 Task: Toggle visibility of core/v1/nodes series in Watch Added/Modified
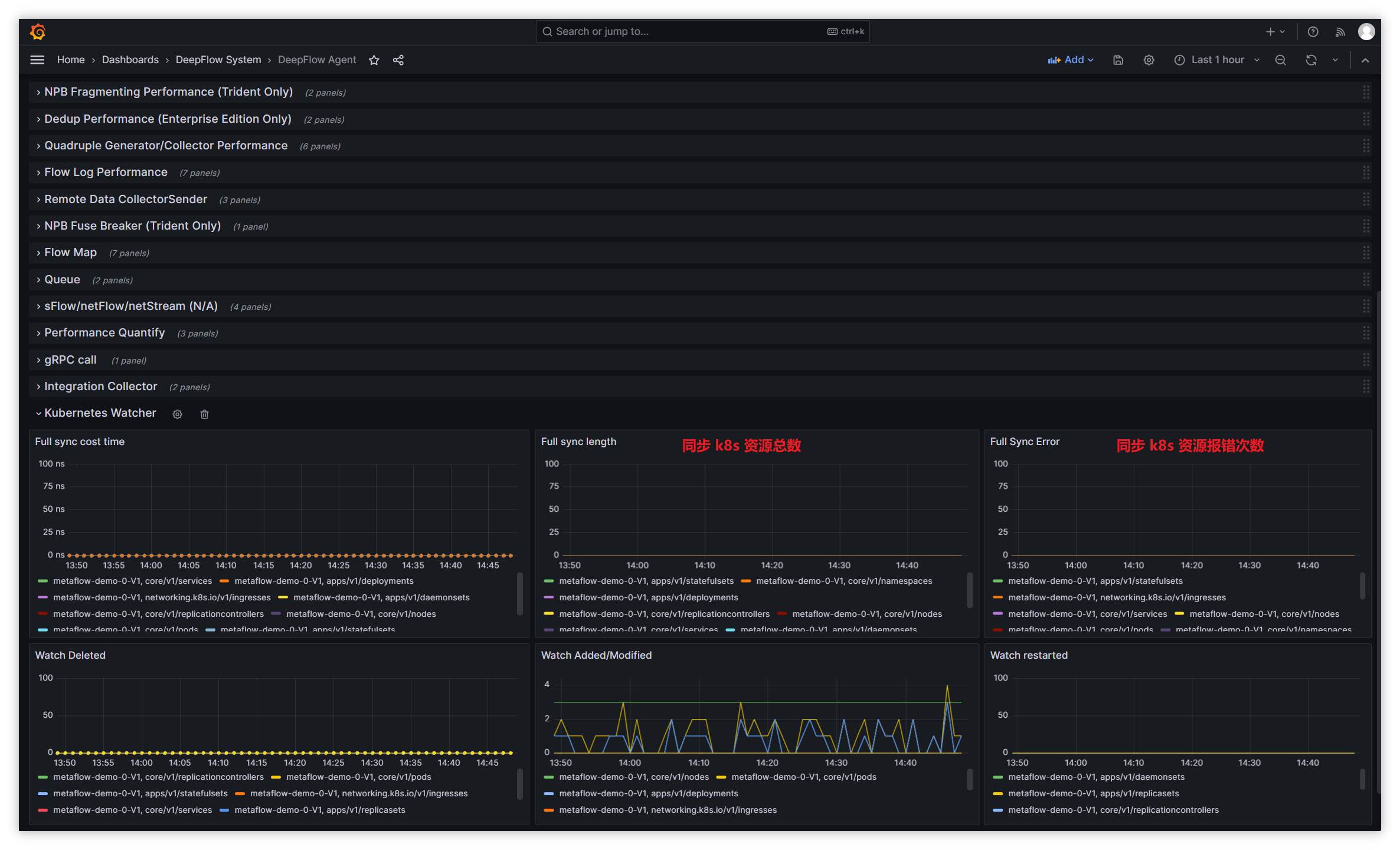pyautogui.click(x=634, y=777)
